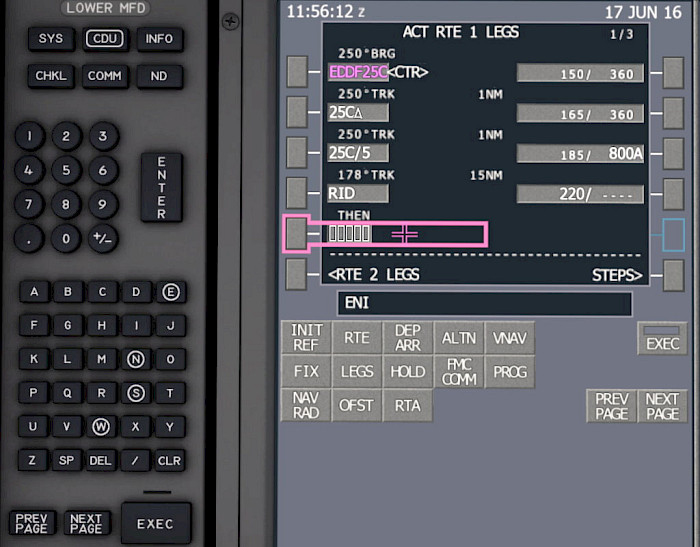This screenshot has width=700, height=547.
Task: Open the DEP ARR page
Action: (408, 338)
